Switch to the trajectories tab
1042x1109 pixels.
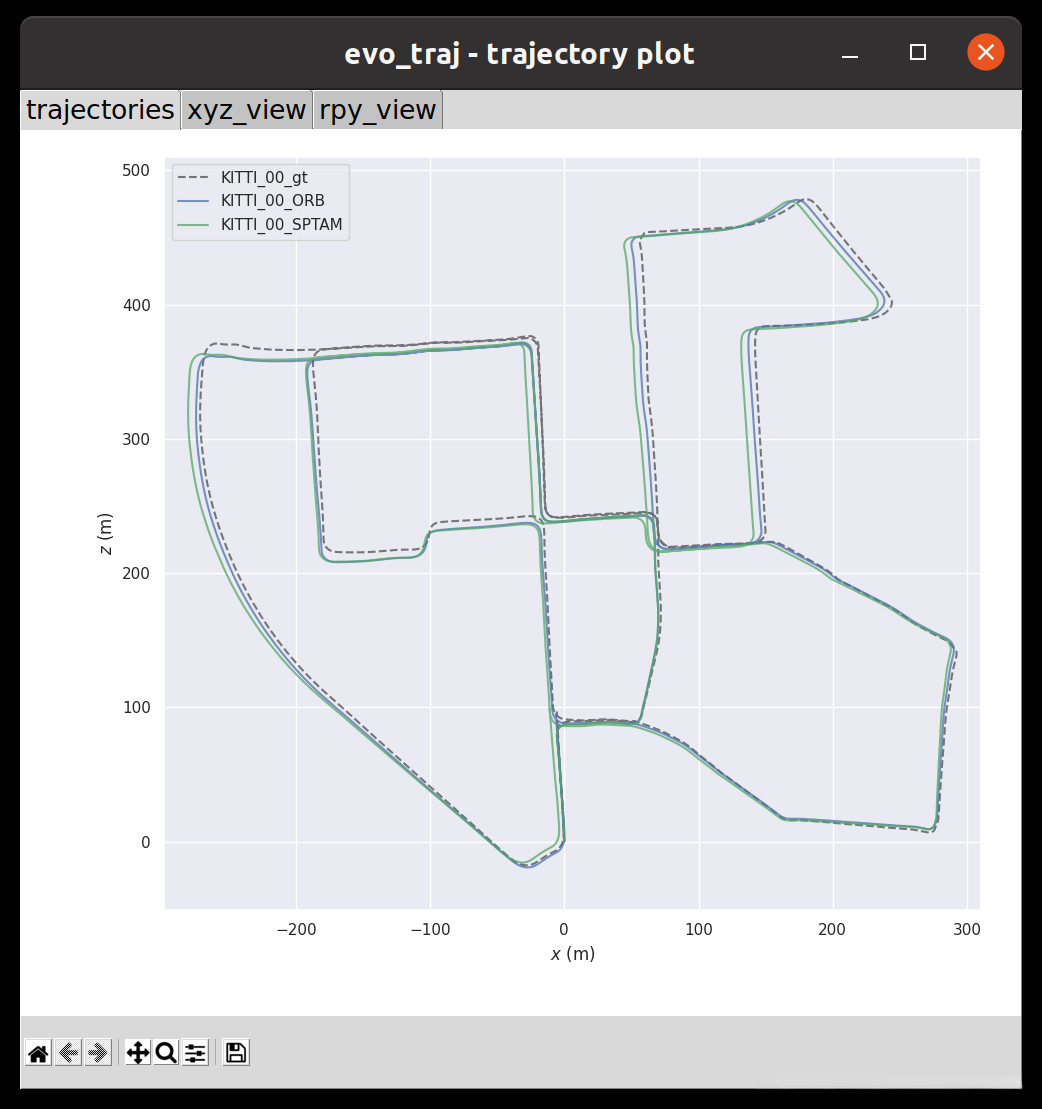point(100,110)
